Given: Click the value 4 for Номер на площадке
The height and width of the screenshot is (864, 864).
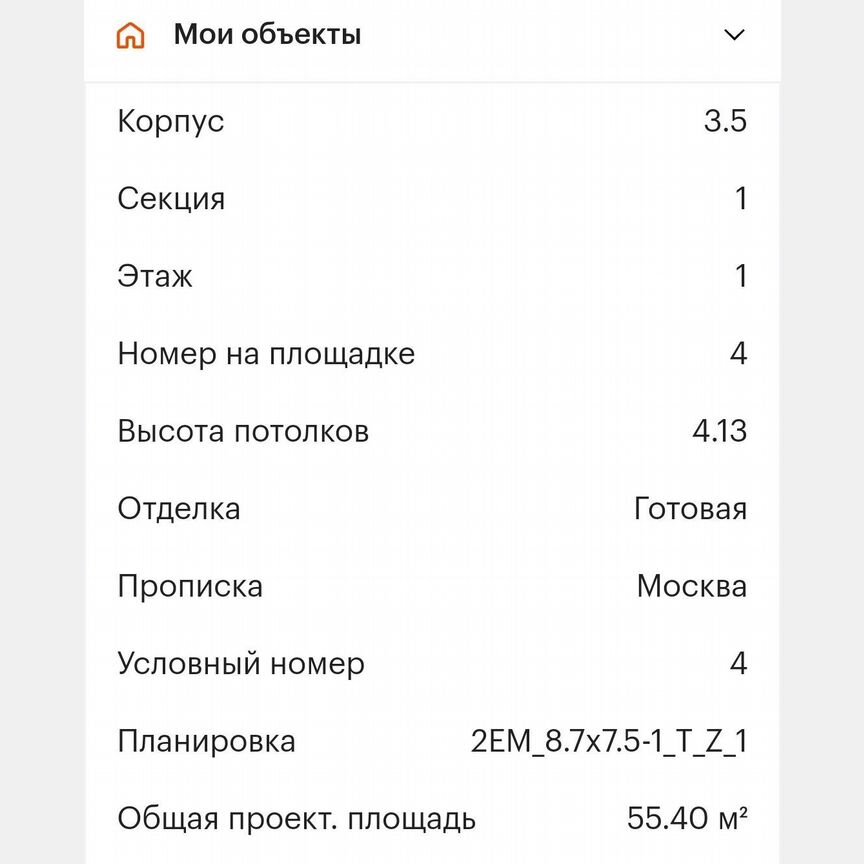Looking at the screenshot, I should coord(738,352).
